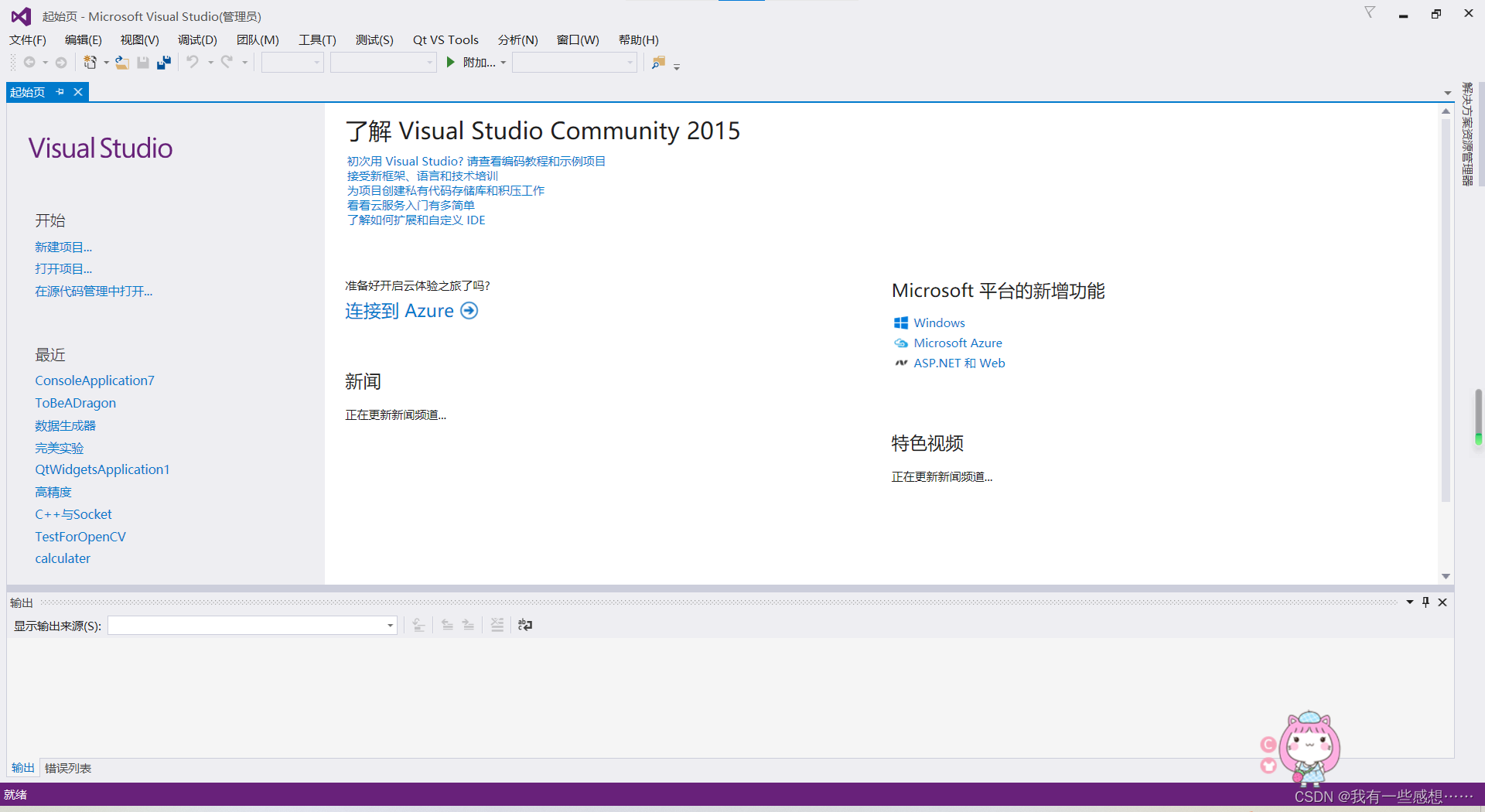Click the green slider handle on right edge
The image size is (1485, 812).
tap(1479, 439)
